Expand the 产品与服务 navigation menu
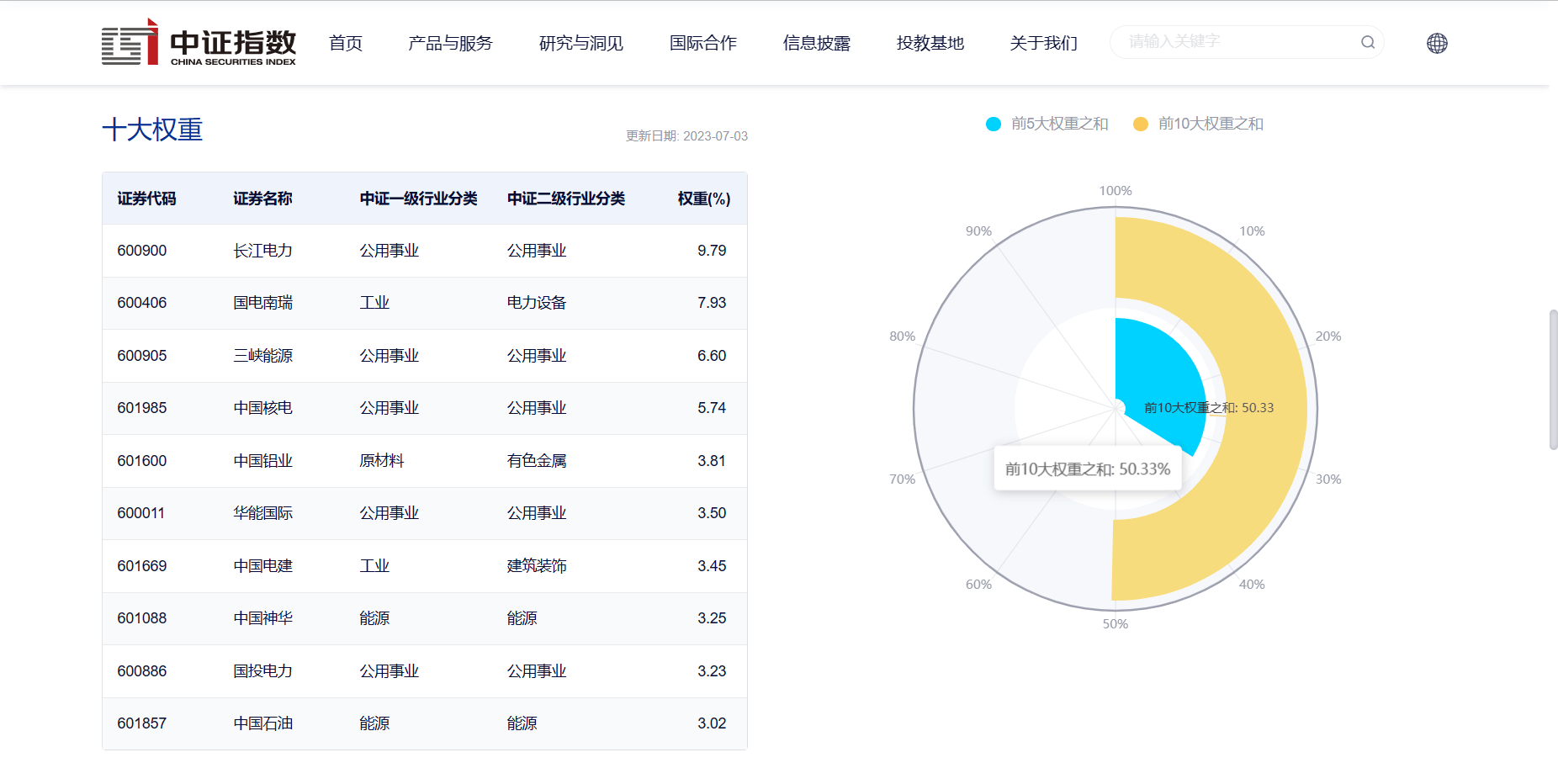This screenshot has height=784, width=1558. pyautogui.click(x=450, y=43)
